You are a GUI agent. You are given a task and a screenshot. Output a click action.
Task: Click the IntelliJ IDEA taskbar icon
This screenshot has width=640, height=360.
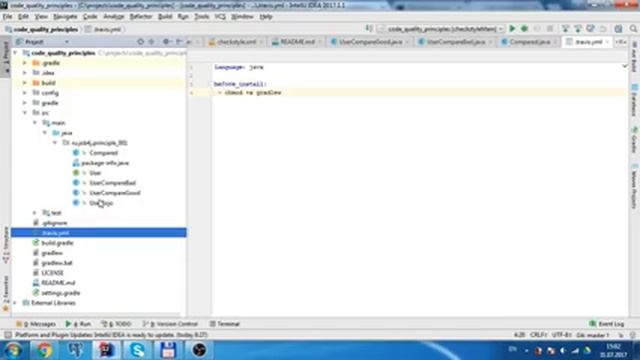click(x=107, y=350)
